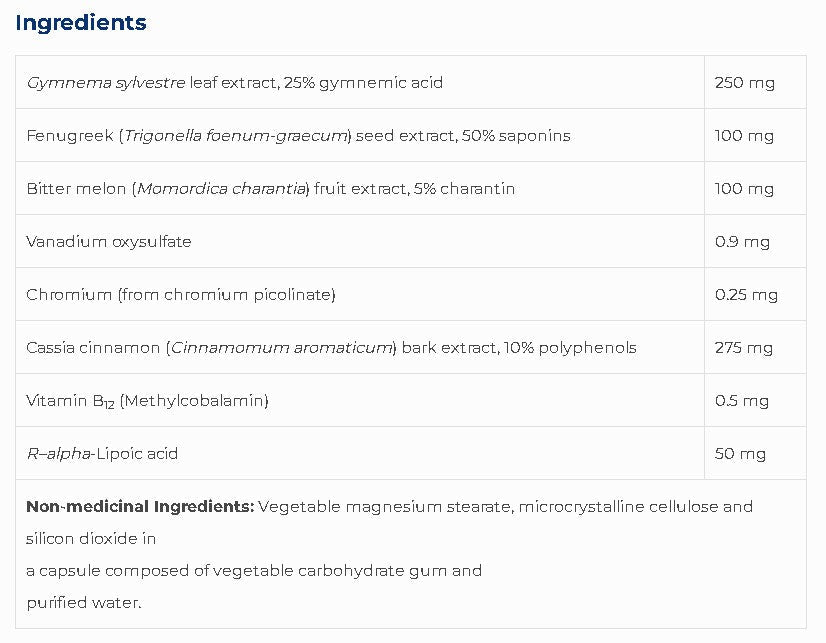Click the 250 mg dosage cell
Screen dimensions: 826x643
744,82
